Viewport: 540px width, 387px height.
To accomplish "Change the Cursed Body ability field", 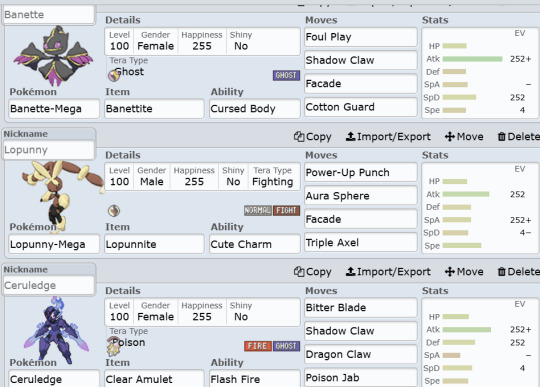I will coord(255,109).
